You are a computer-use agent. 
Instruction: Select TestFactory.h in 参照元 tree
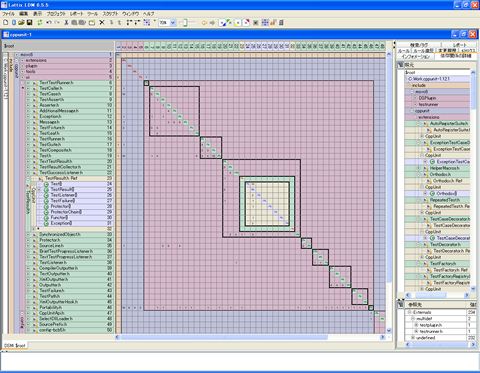443,263
